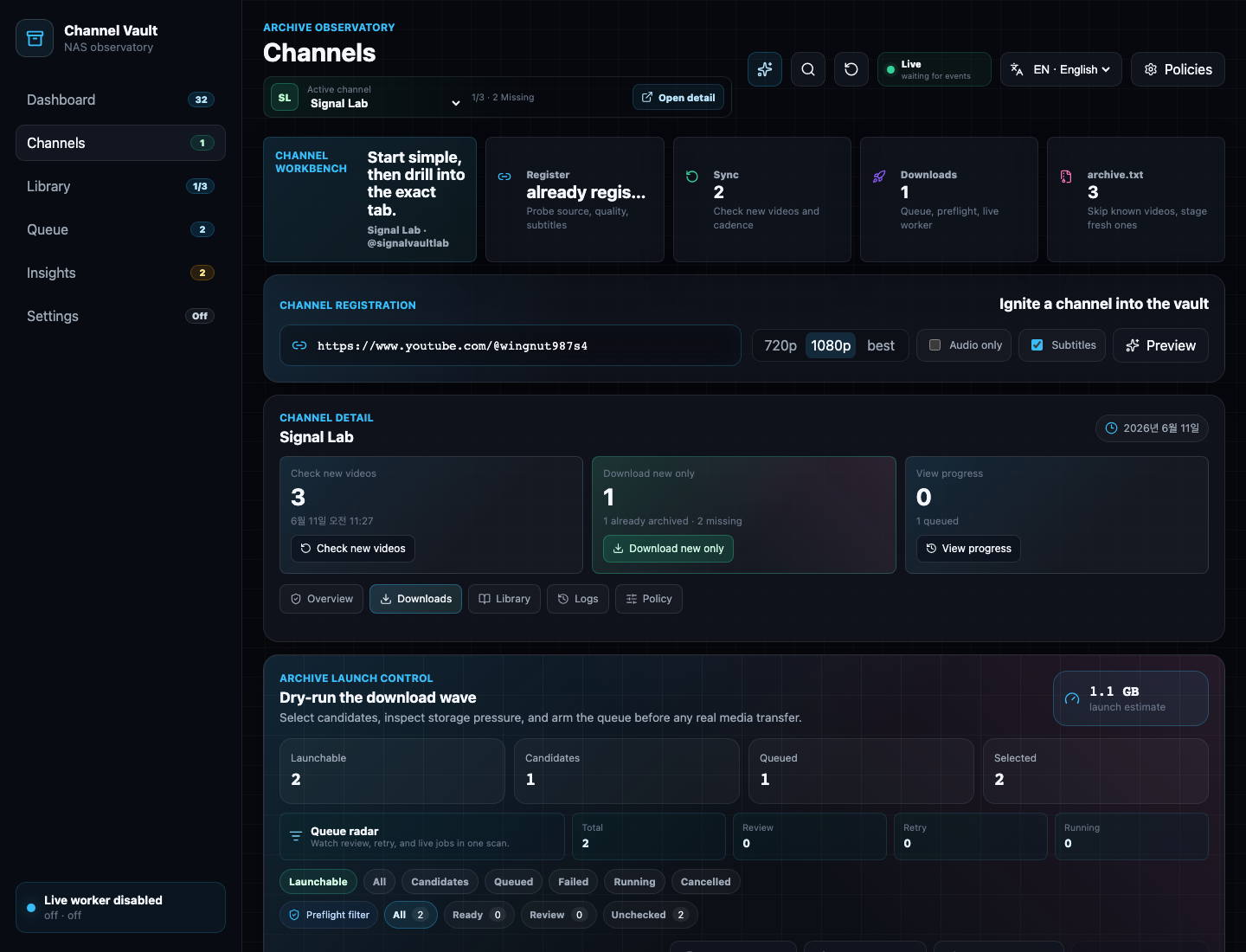Select the All queue filter chip
Image resolution: width=1246 pixels, height=952 pixels.
tap(379, 882)
